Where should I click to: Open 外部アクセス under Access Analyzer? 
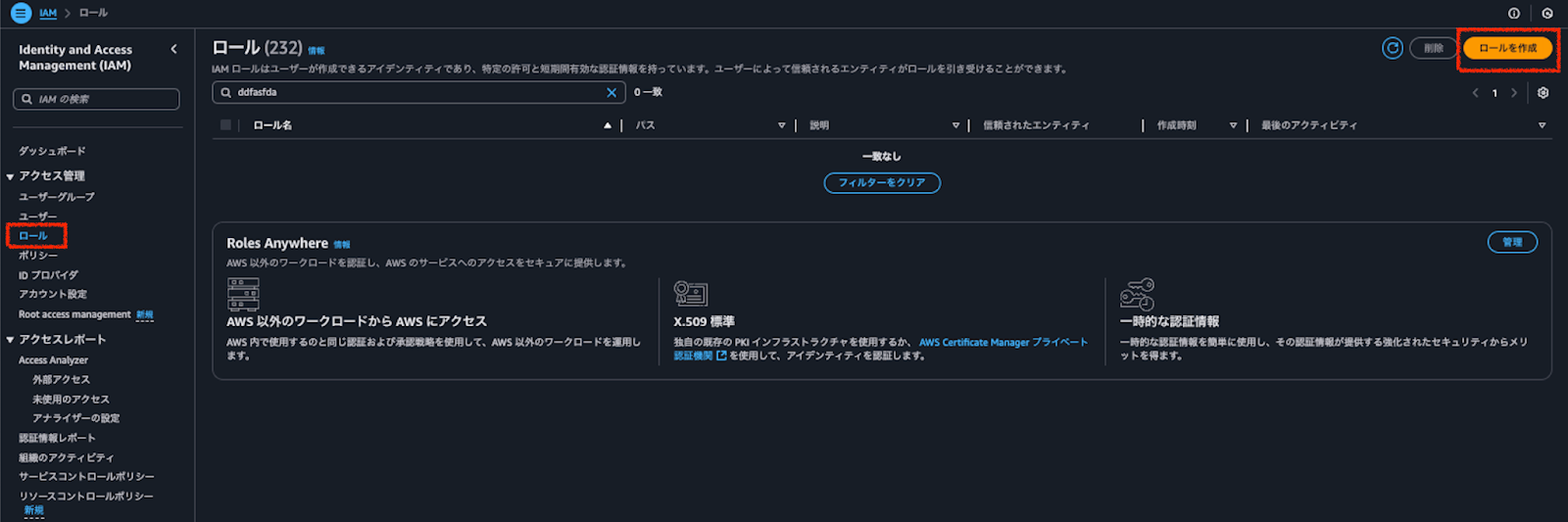pos(61,380)
